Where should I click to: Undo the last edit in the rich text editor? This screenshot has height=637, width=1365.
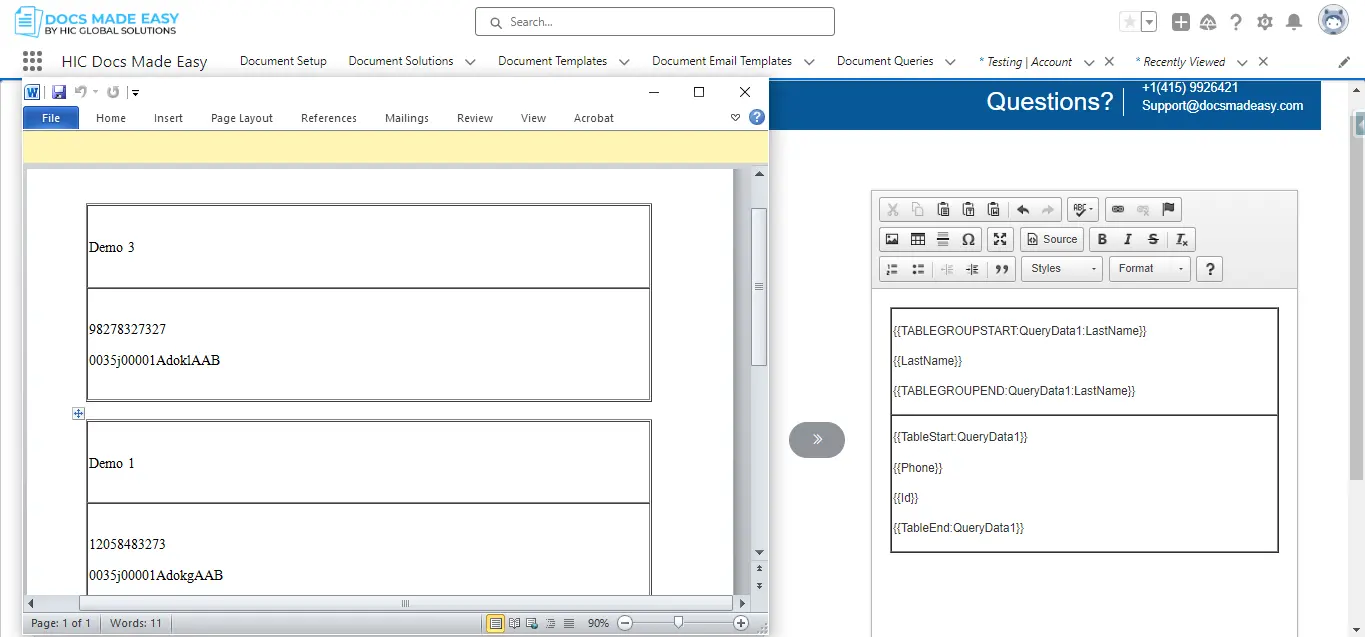click(x=1023, y=210)
